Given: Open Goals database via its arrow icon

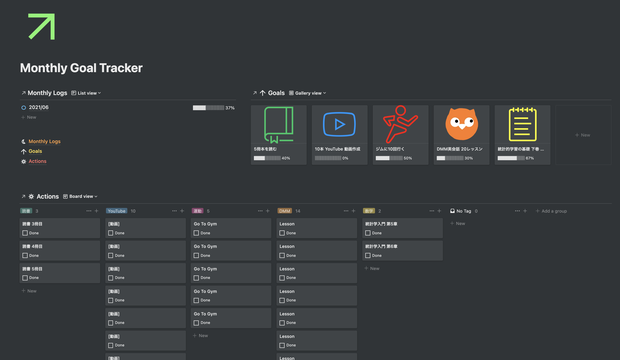Looking at the screenshot, I should [x=255, y=93].
